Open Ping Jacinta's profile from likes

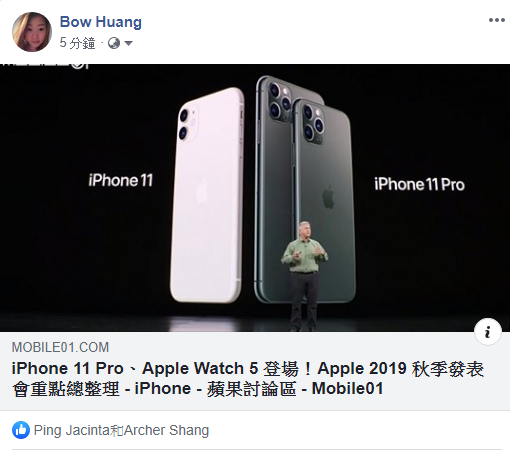tap(72, 430)
